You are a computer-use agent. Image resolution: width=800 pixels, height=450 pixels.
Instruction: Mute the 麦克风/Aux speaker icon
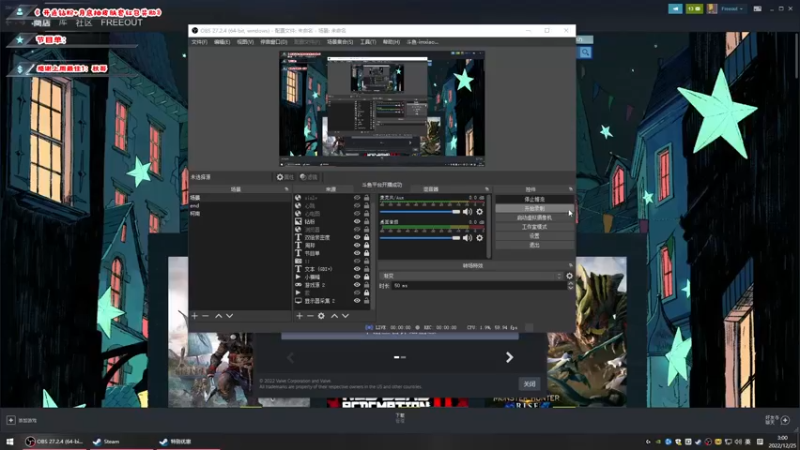pos(467,211)
